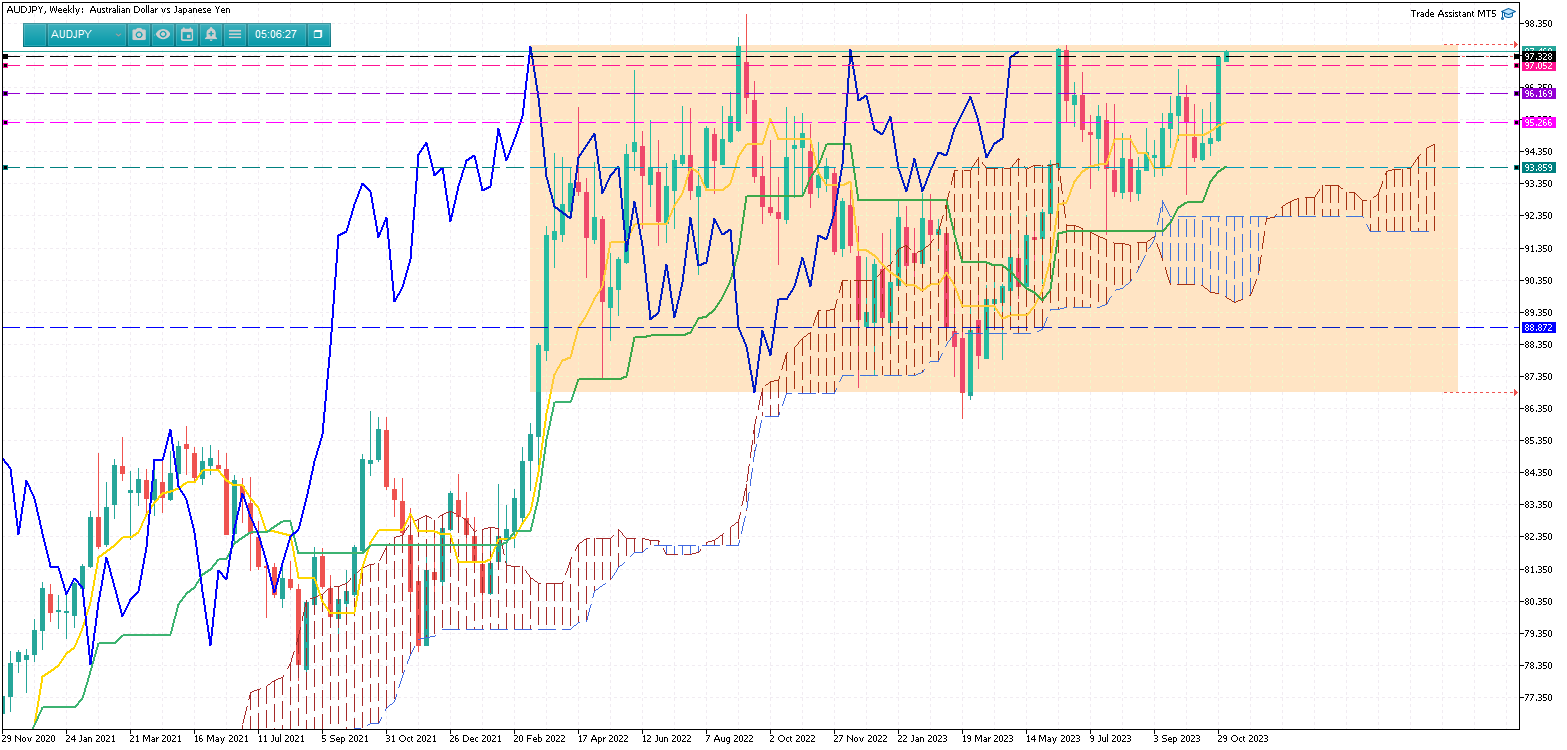Click the 29 Oct 2023 date on time axis
The height and width of the screenshot is (750, 1567).
(x=1243, y=739)
